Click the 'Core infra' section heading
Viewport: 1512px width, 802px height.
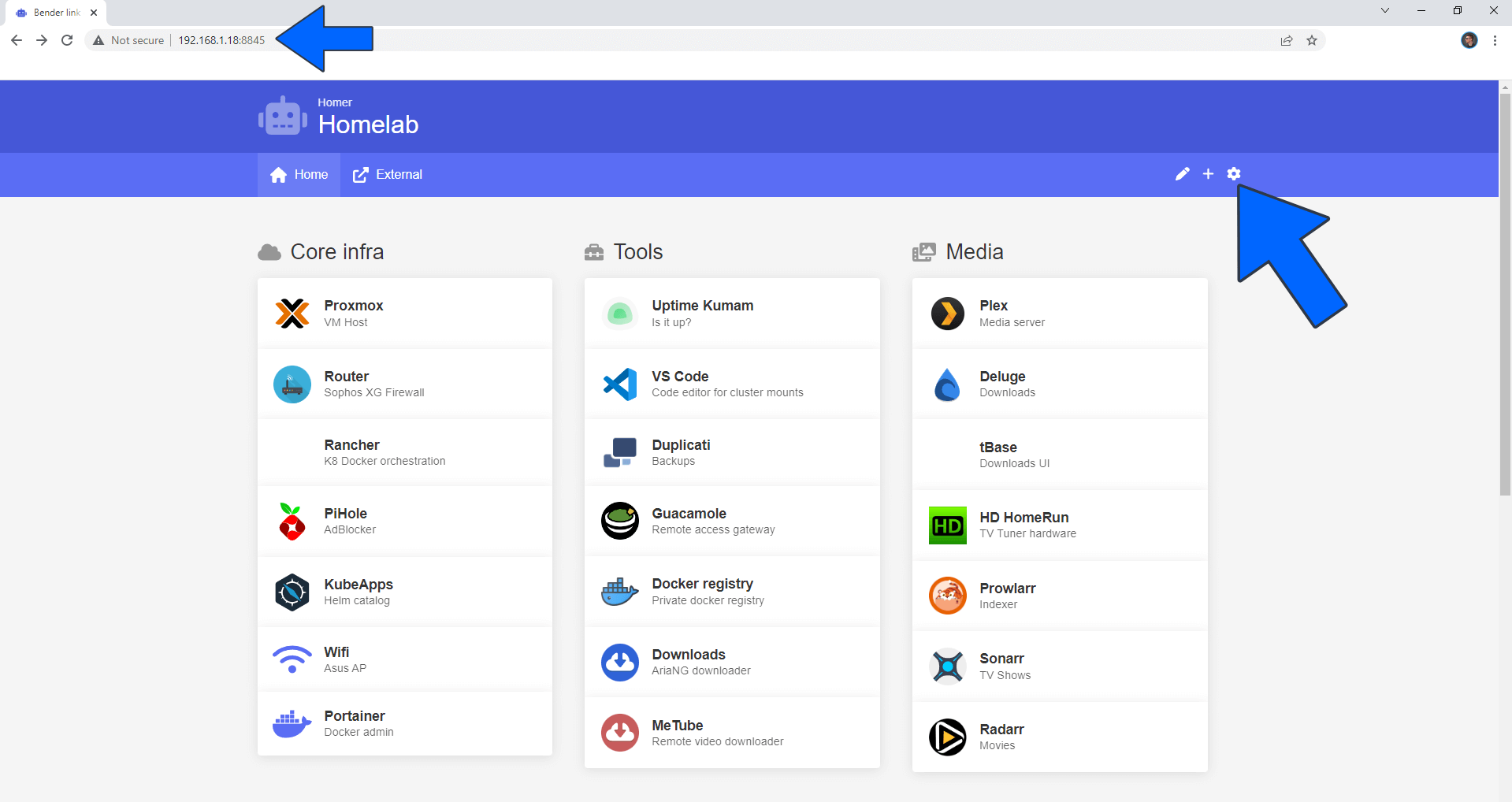point(337,252)
